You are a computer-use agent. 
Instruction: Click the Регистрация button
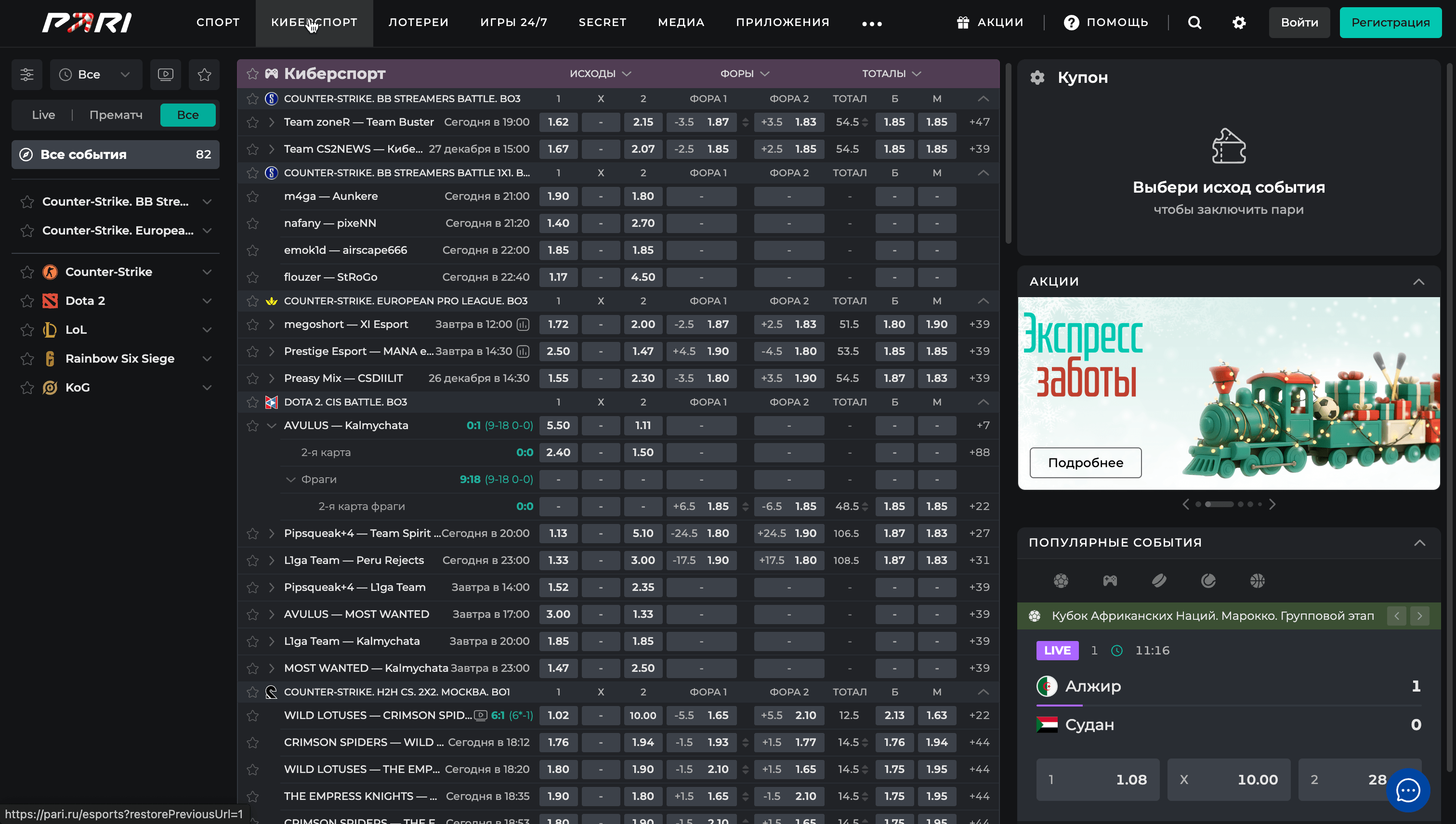coord(1390,23)
